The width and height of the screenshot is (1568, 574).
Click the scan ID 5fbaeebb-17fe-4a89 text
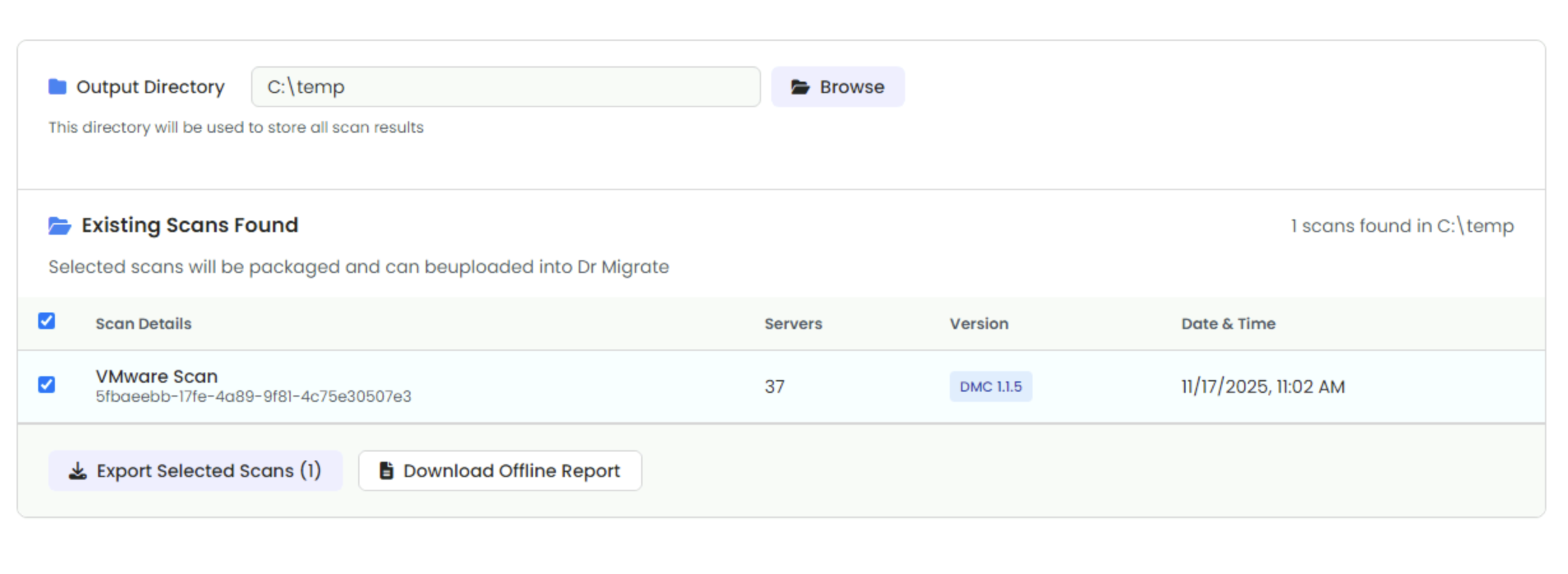tap(253, 397)
